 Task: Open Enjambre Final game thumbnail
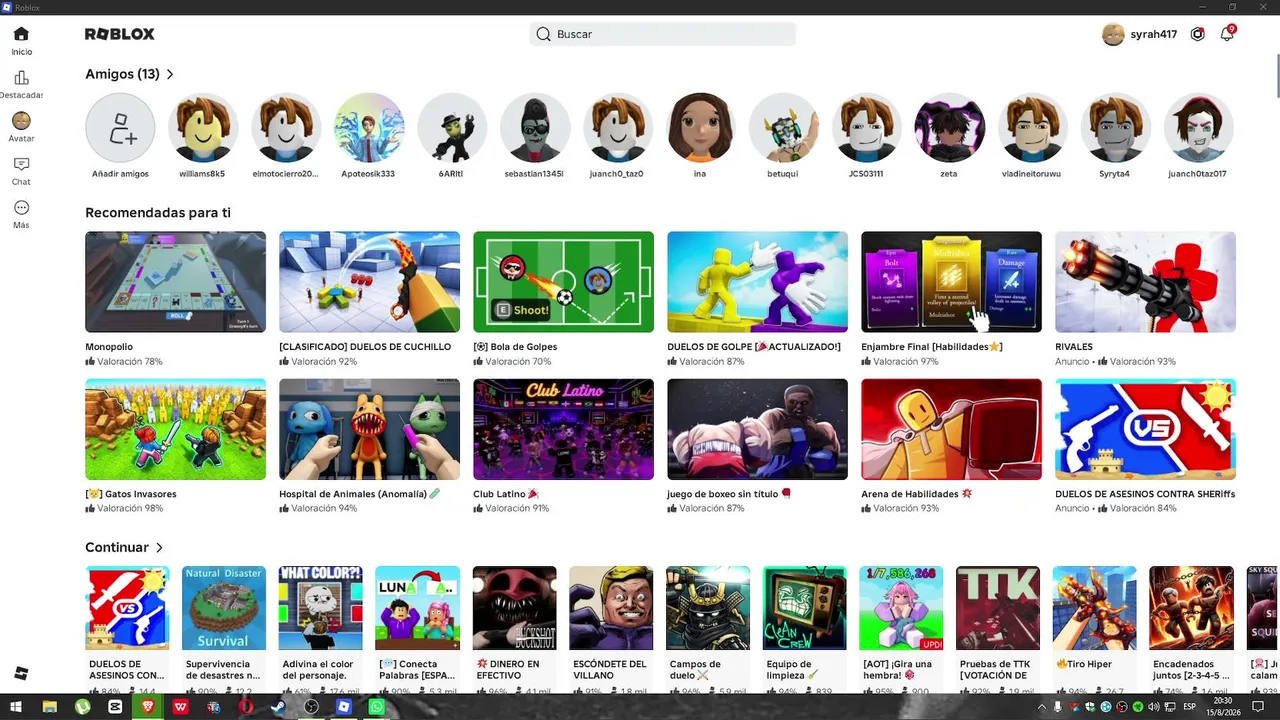pyautogui.click(x=951, y=282)
